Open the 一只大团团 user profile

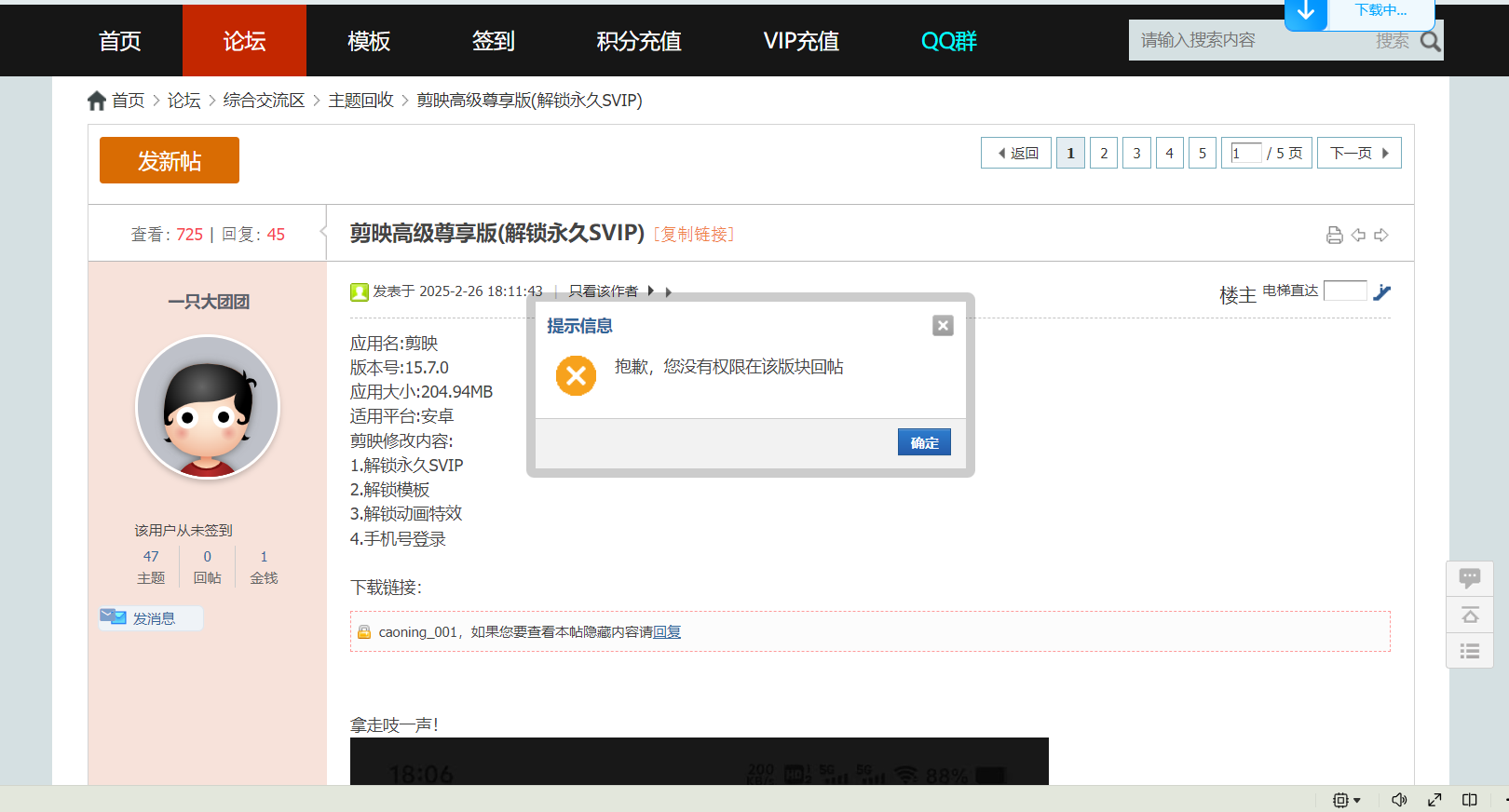click(x=209, y=301)
